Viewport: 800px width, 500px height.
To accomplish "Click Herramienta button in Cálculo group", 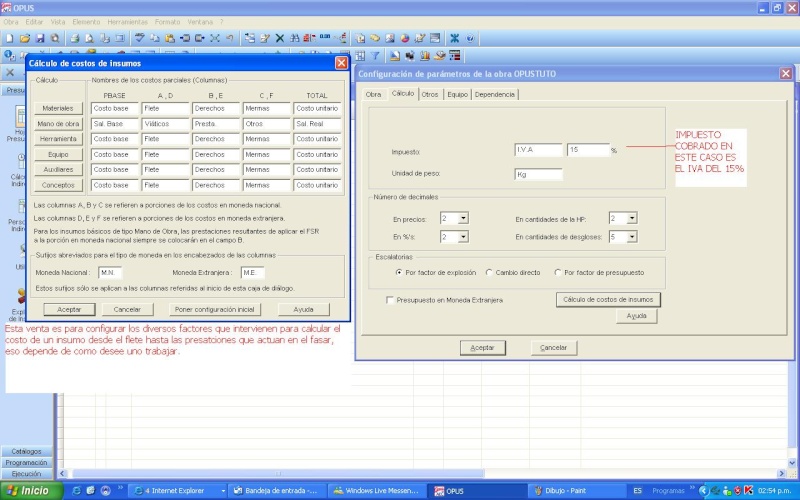I will pos(58,139).
